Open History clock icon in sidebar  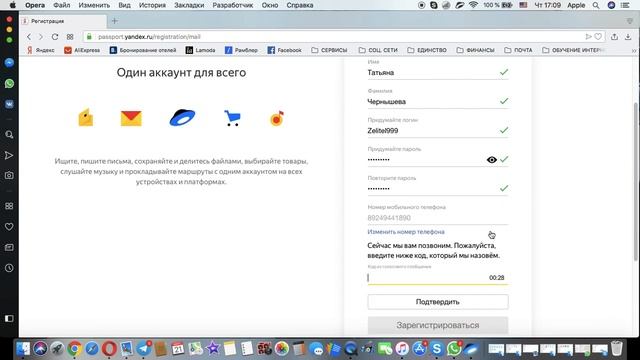9,268
